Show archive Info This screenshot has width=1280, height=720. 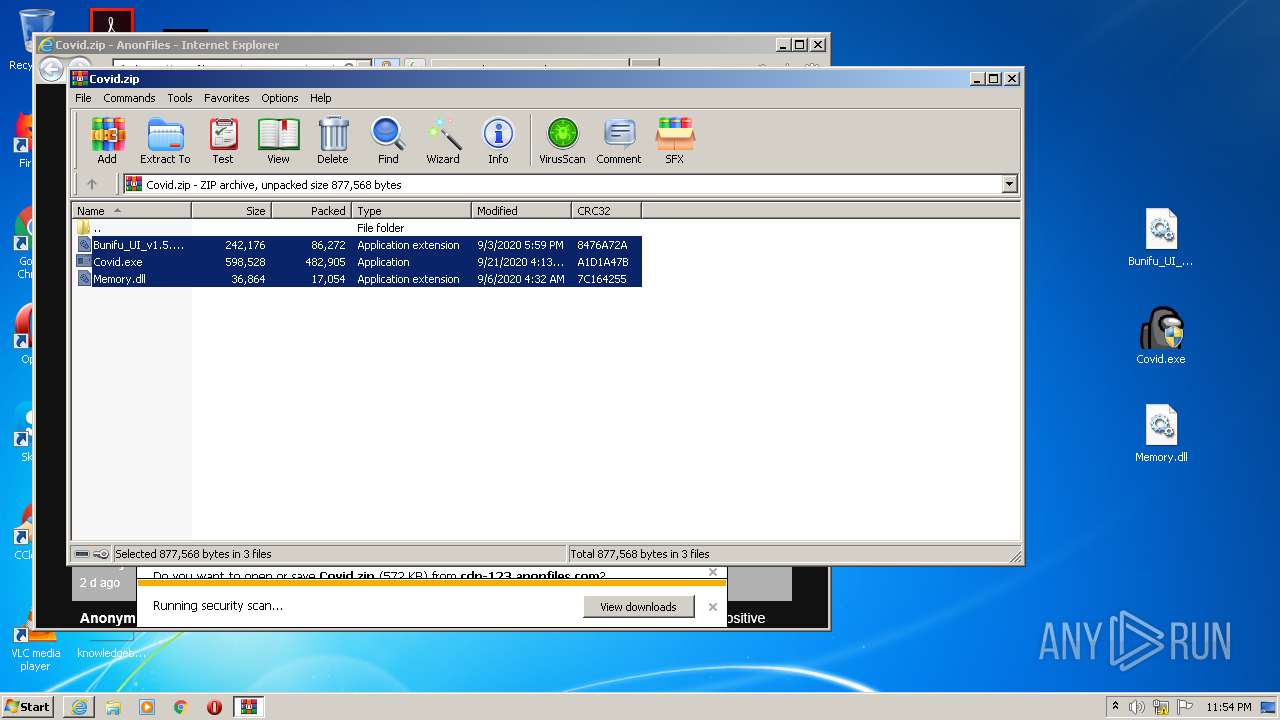[x=498, y=140]
